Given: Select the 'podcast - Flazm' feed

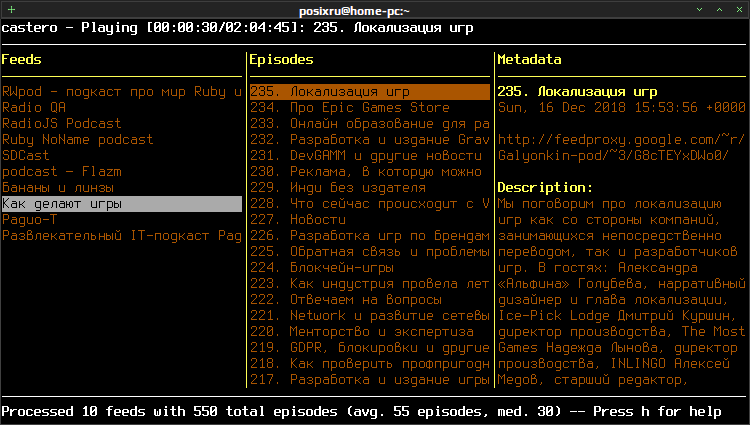Looking at the screenshot, I should [62, 172].
